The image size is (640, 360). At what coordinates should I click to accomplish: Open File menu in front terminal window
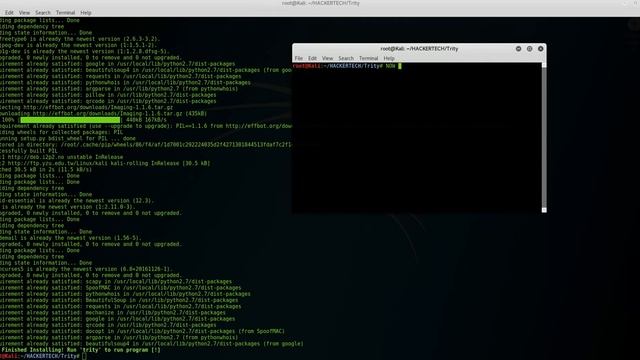click(x=299, y=58)
